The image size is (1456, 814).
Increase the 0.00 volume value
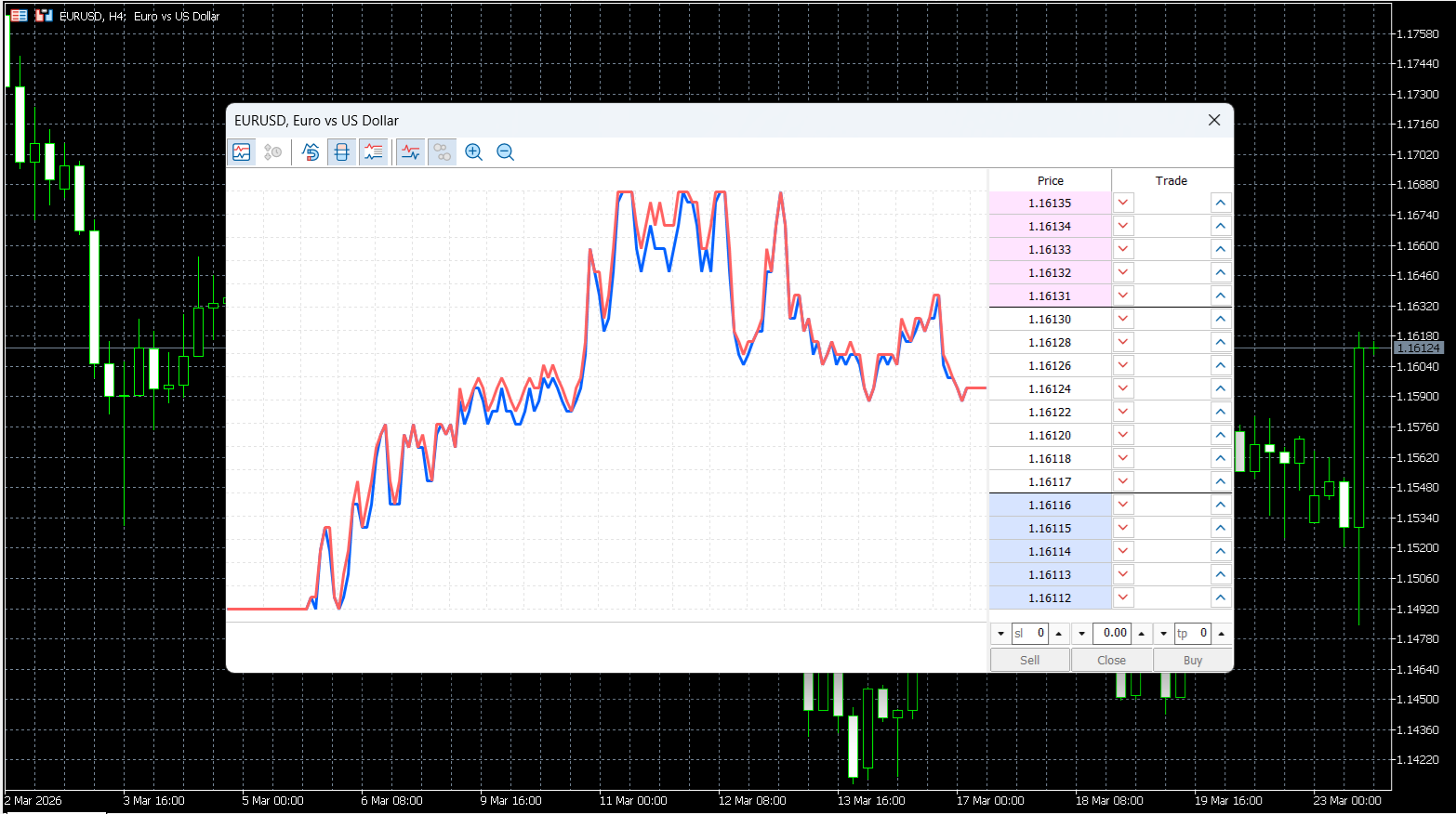point(1141,634)
